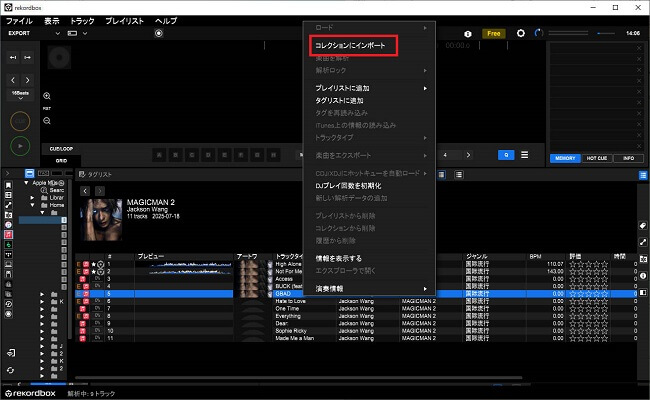Toggle the Free plan badge

[493, 34]
